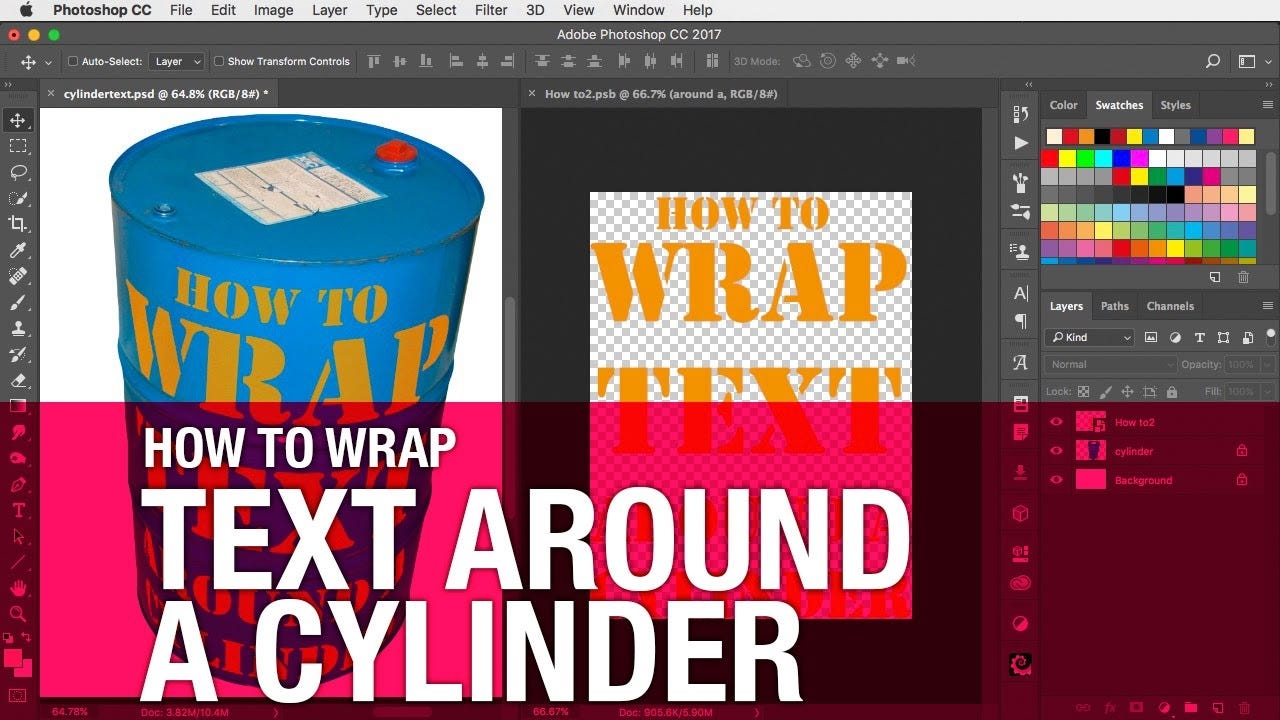Open the layer blend mode dropdown

(1109, 364)
